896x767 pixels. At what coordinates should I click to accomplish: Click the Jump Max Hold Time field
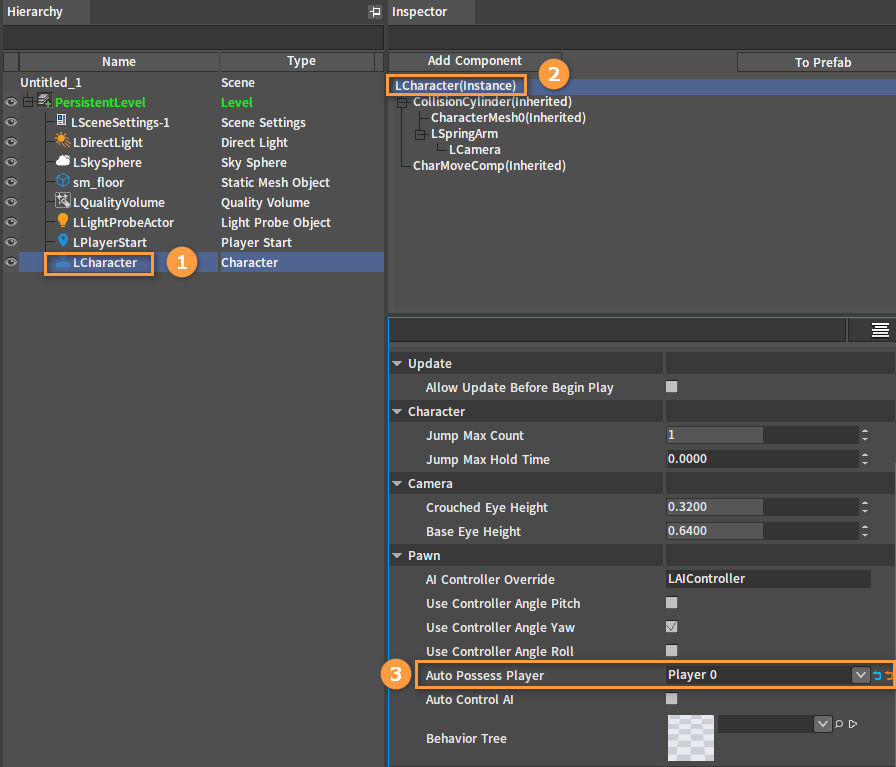pos(762,459)
